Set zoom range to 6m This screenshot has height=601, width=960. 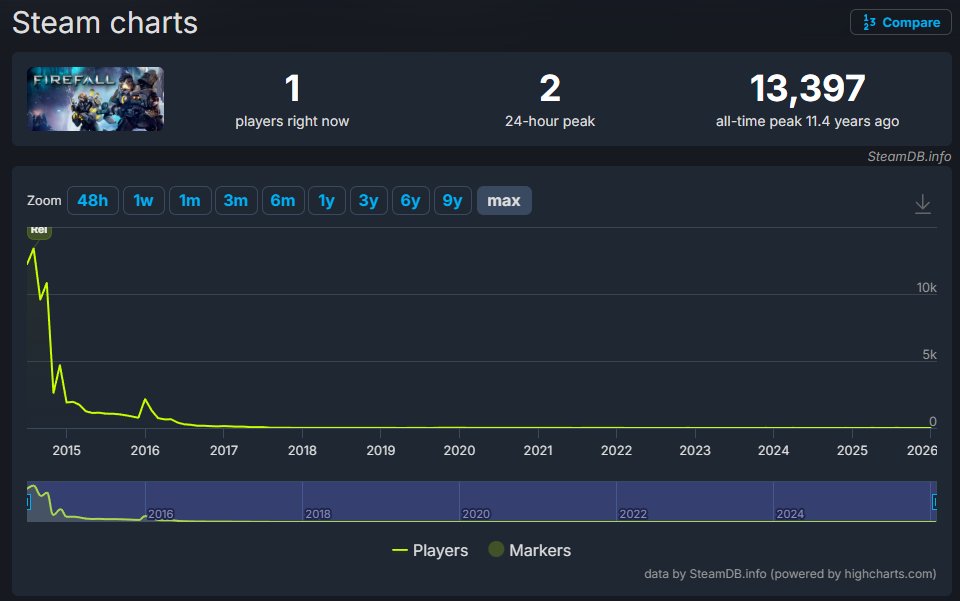(283, 201)
